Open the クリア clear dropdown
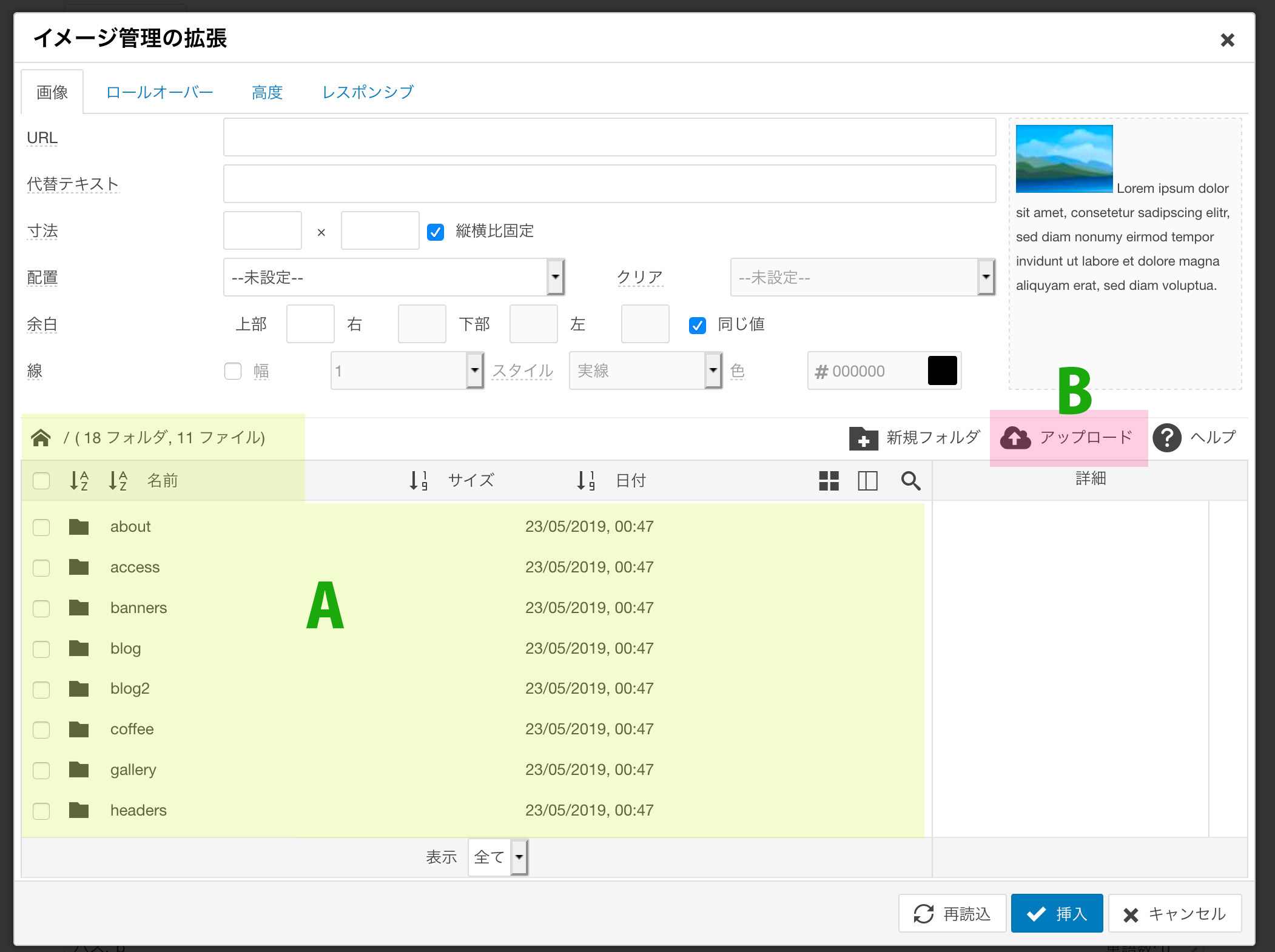The height and width of the screenshot is (952, 1275). coord(862,278)
